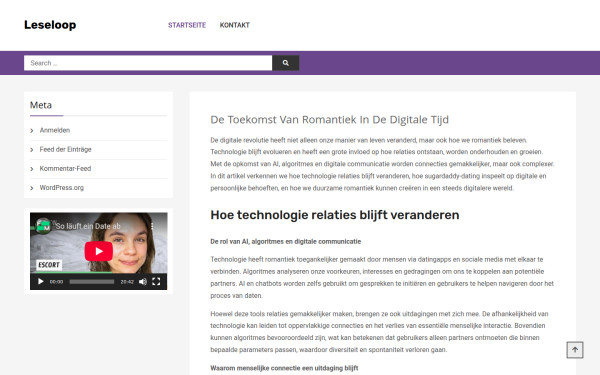Click the Meta widget heading

(x=41, y=105)
